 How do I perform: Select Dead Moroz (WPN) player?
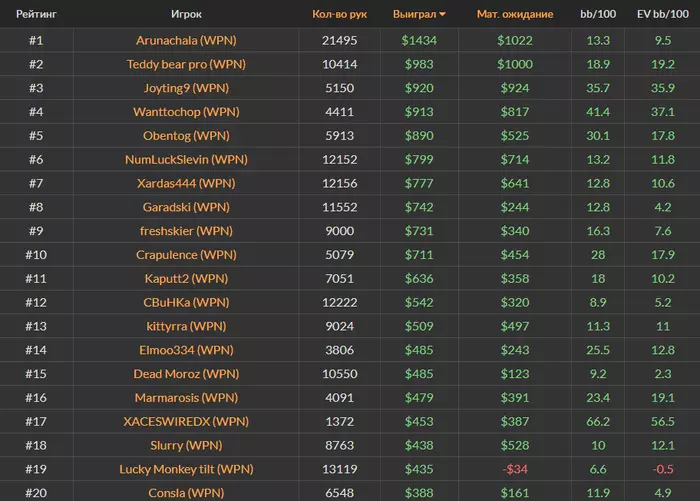click(x=186, y=374)
